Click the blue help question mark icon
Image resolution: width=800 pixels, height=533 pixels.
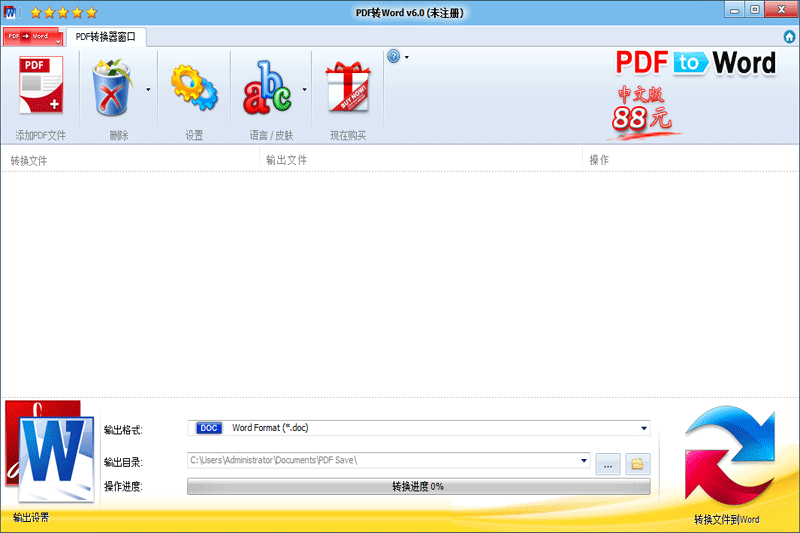pos(394,57)
